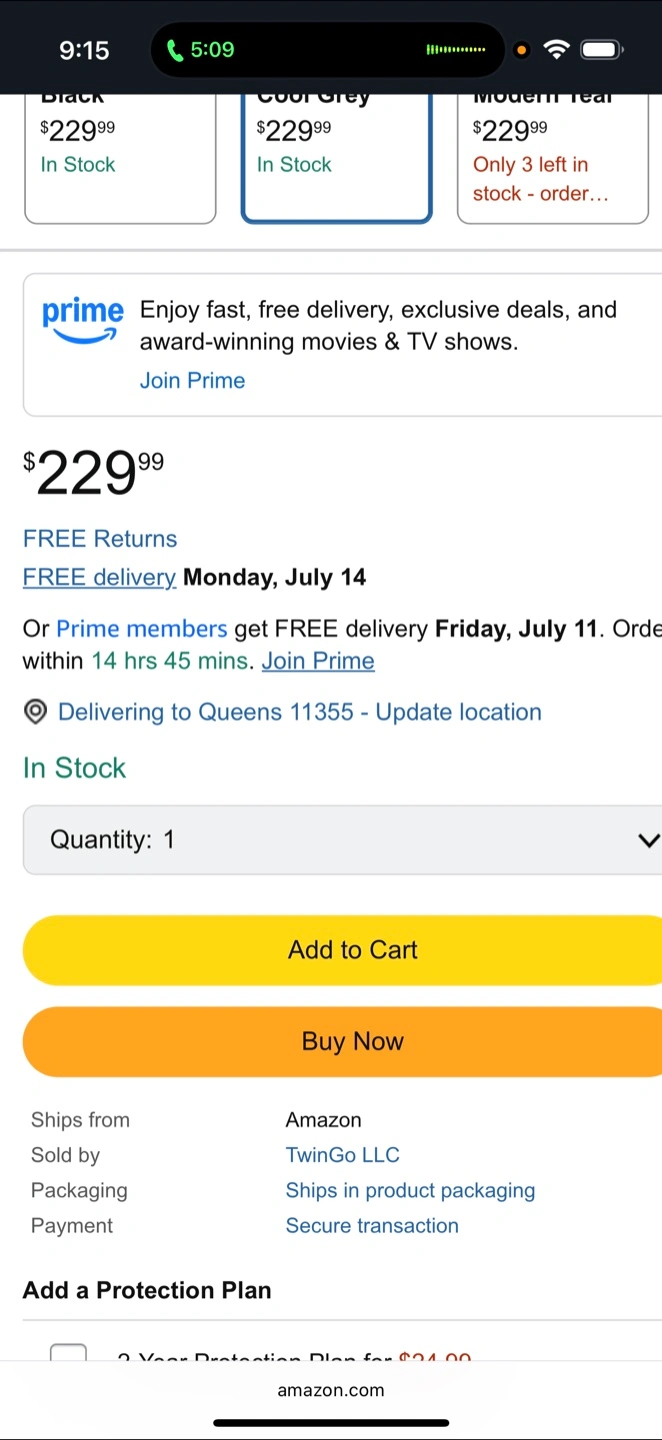Tap the Wi-Fi status icon
Screen dimensions: 662x1440
556,49
